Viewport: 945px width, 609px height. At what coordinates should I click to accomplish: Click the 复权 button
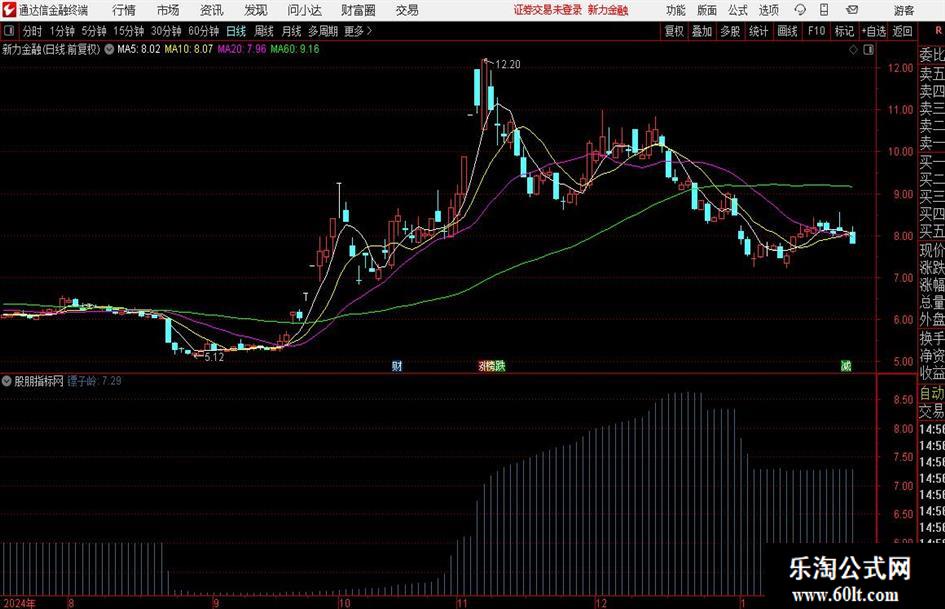pos(674,31)
